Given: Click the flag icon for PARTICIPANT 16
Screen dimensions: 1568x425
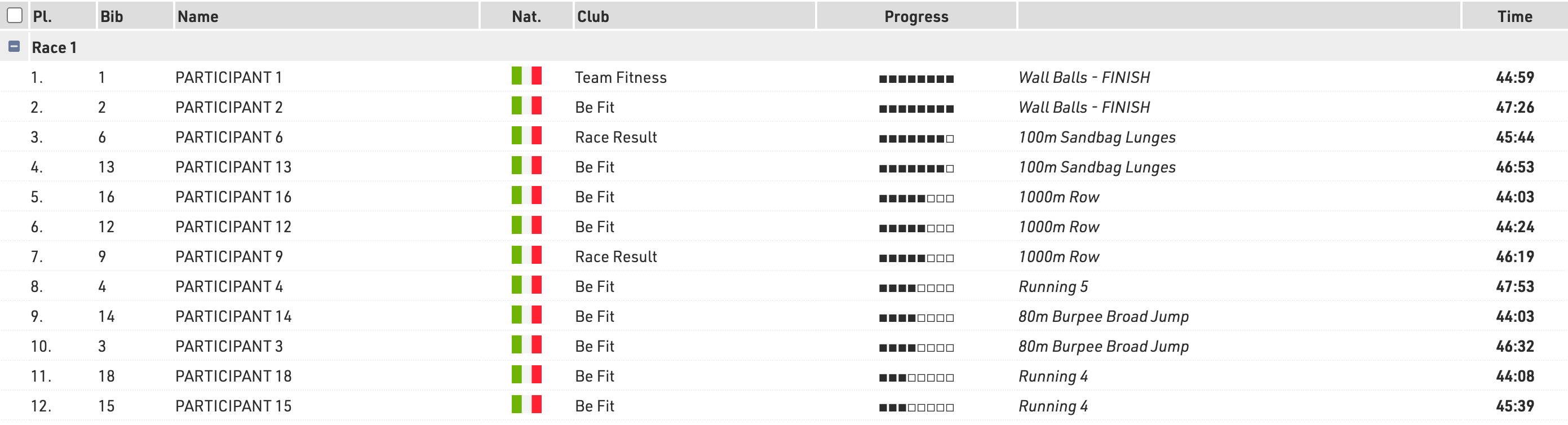Looking at the screenshot, I should tap(526, 196).
